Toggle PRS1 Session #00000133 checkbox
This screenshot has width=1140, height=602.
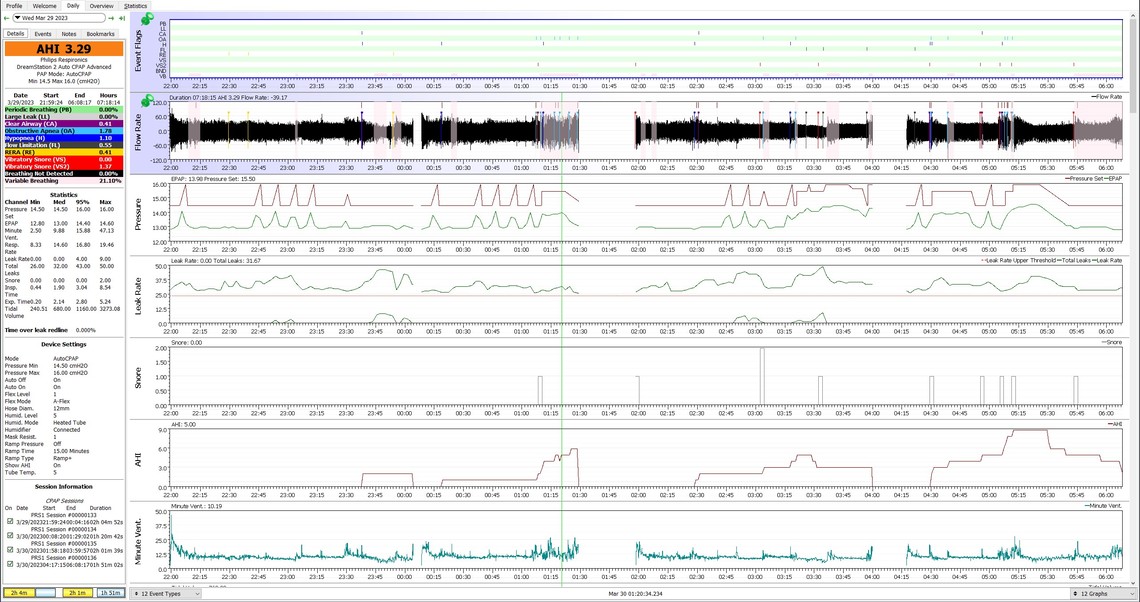9,521
